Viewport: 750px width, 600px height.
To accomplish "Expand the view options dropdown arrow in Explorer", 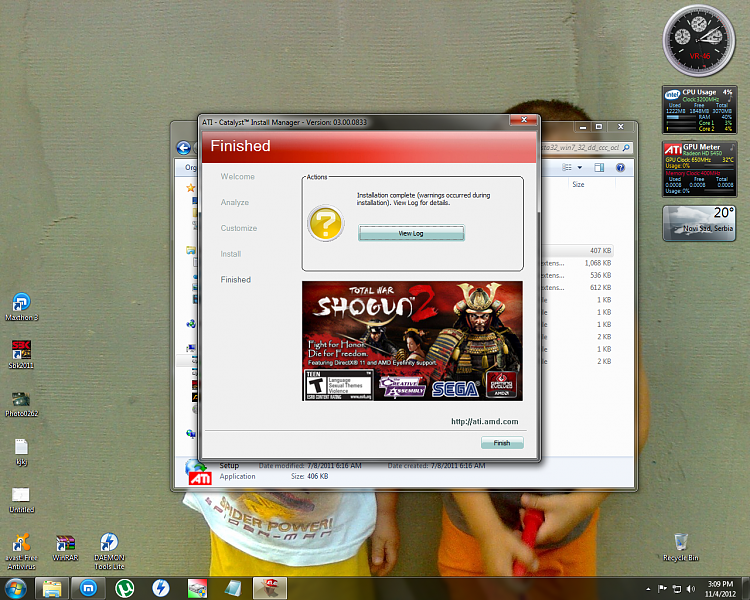I will (580, 167).
